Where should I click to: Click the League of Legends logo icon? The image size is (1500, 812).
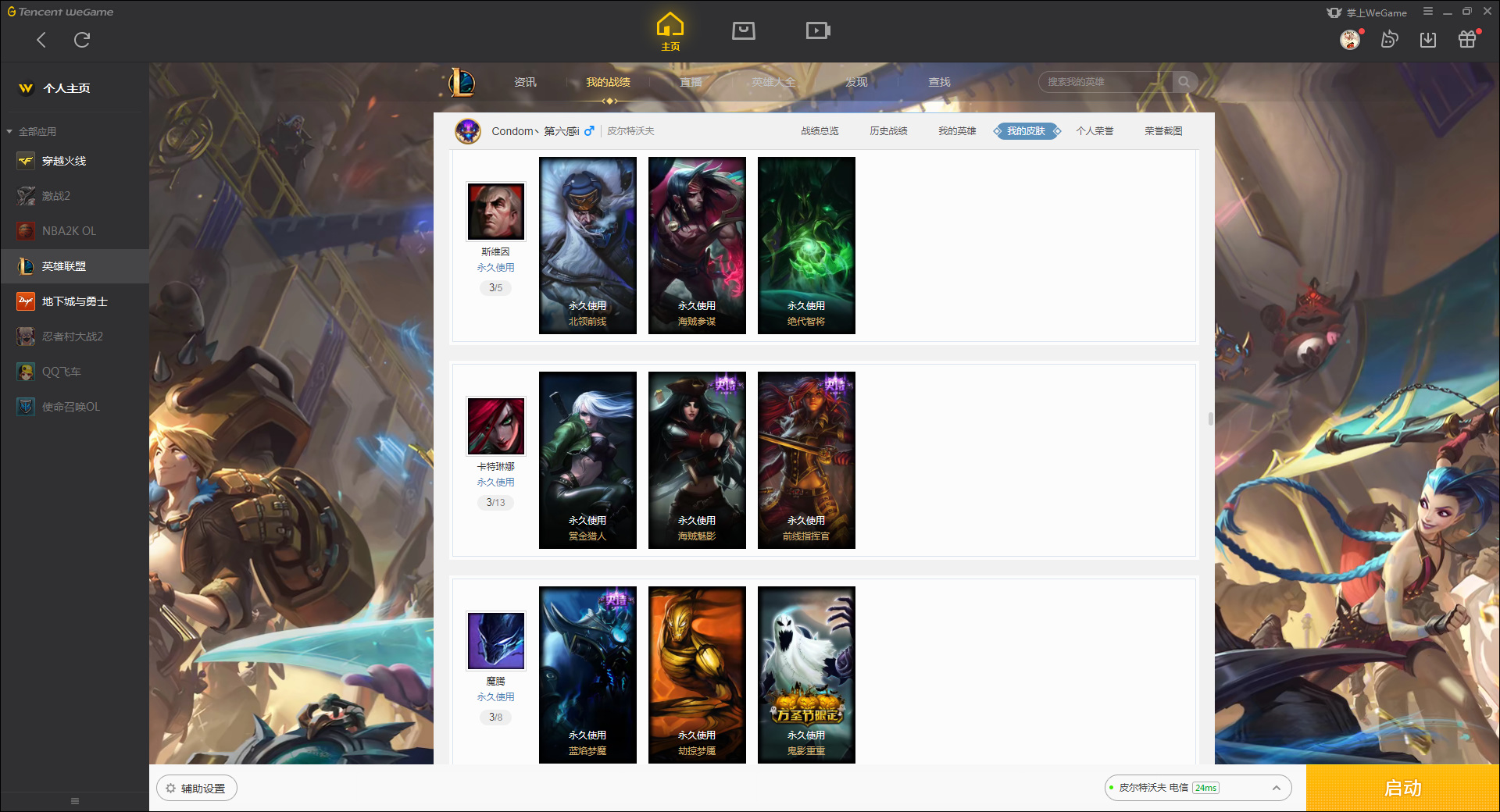click(462, 82)
